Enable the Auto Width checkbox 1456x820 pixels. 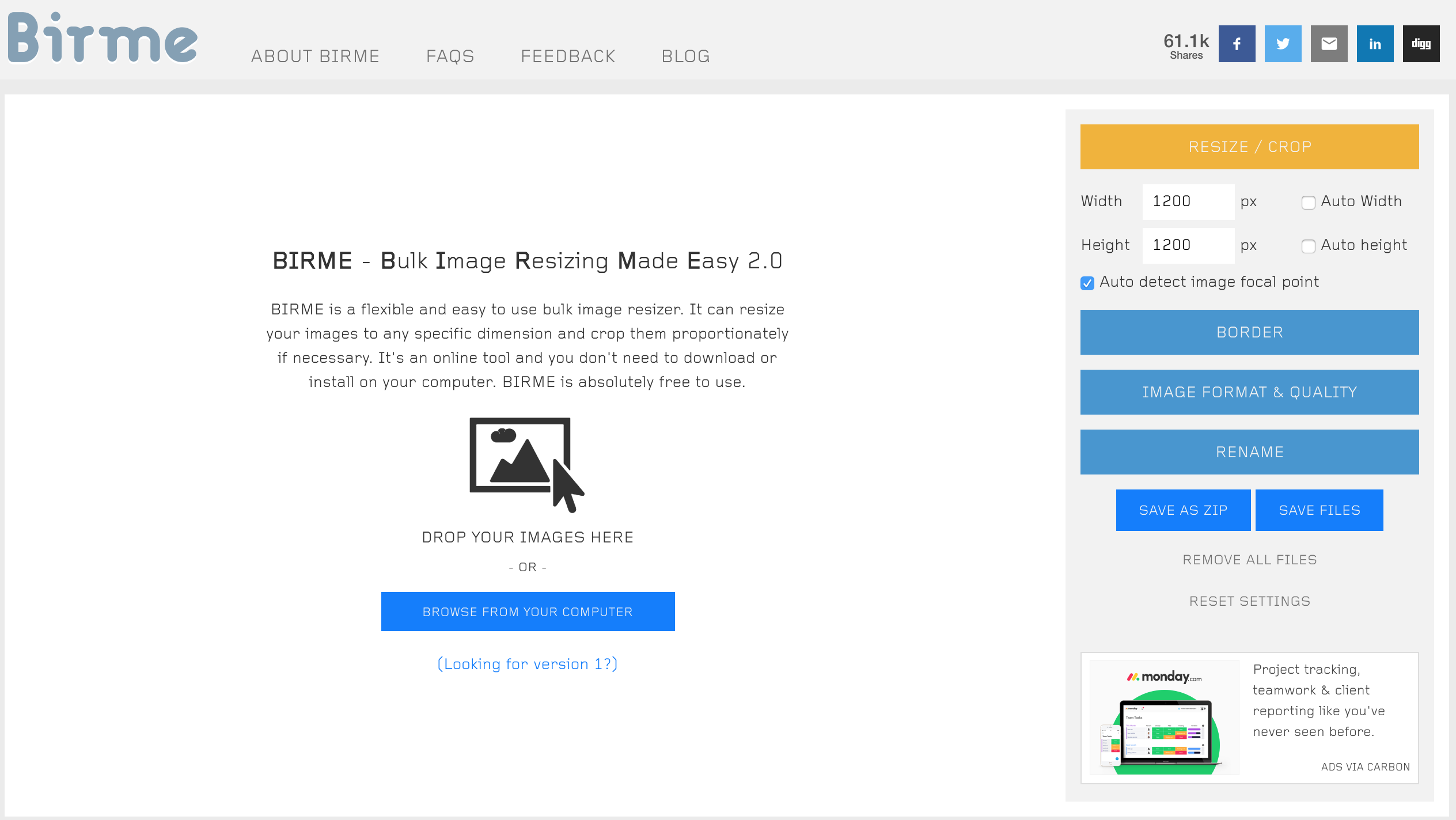pyautogui.click(x=1308, y=203)
